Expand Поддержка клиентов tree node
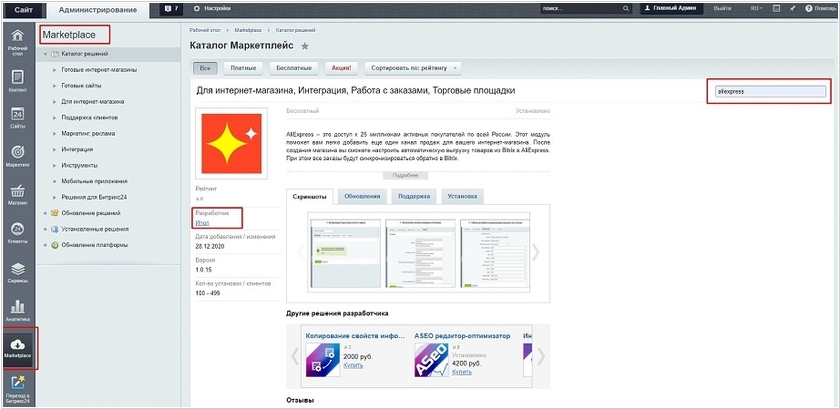The height and width of the screenshot is (409, 840). 54,117
